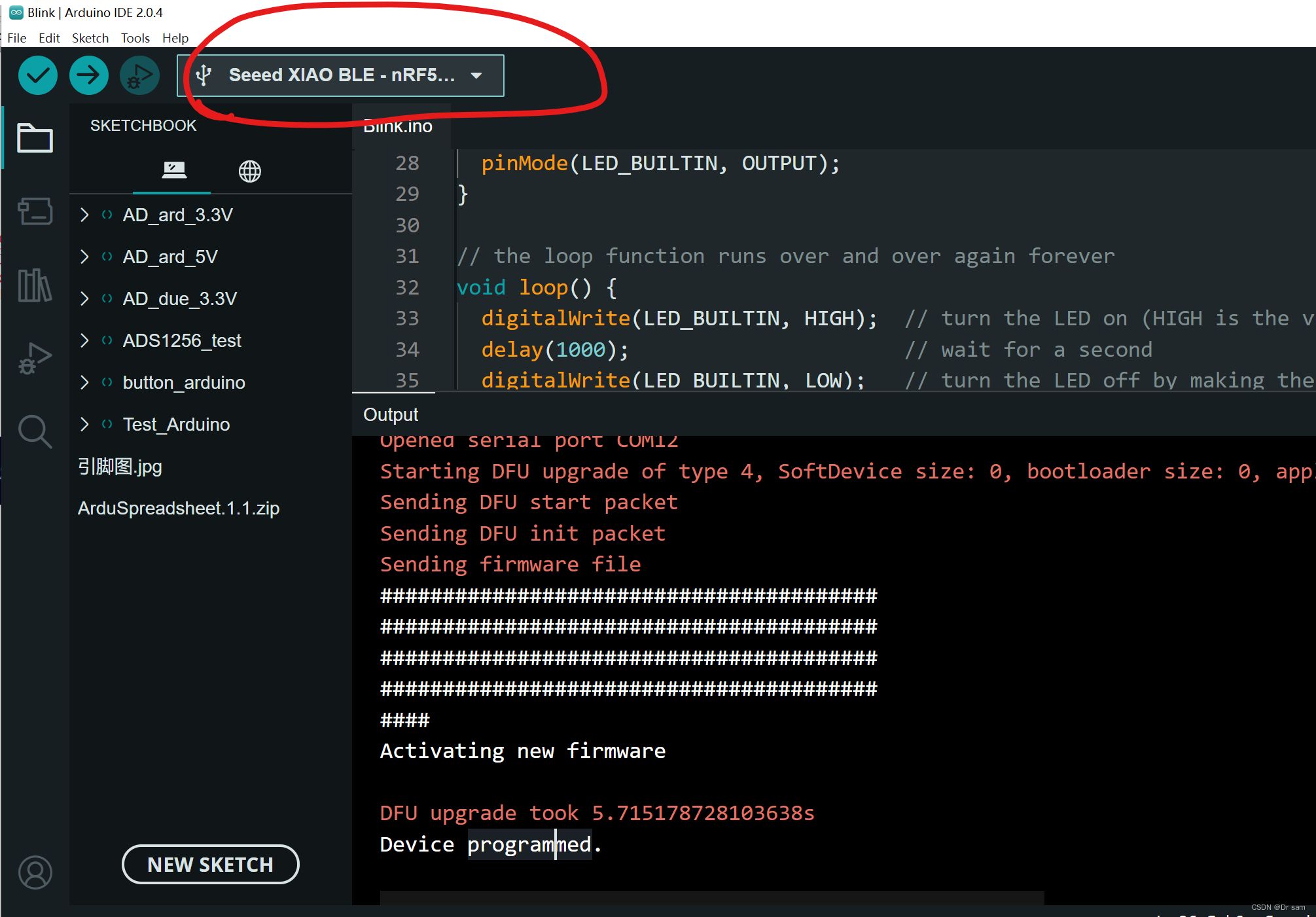
Task: Open the Sketch menu
Action: point(90,38)
